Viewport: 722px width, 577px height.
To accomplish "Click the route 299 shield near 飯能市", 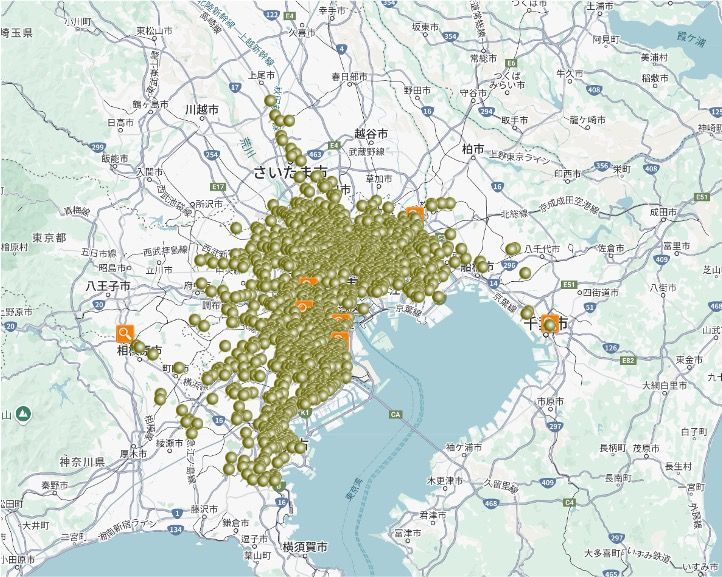I will [x=98, y=147].
